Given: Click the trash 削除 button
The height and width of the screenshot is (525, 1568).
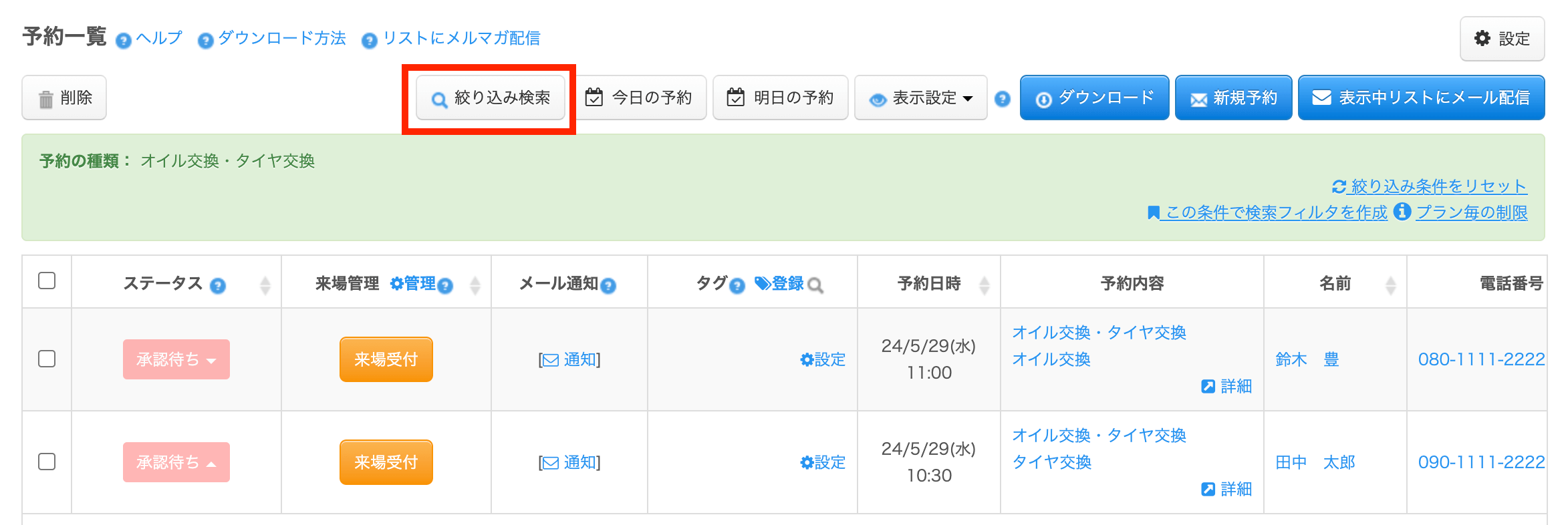Looking at the screenshot, I should click(64, 98).
